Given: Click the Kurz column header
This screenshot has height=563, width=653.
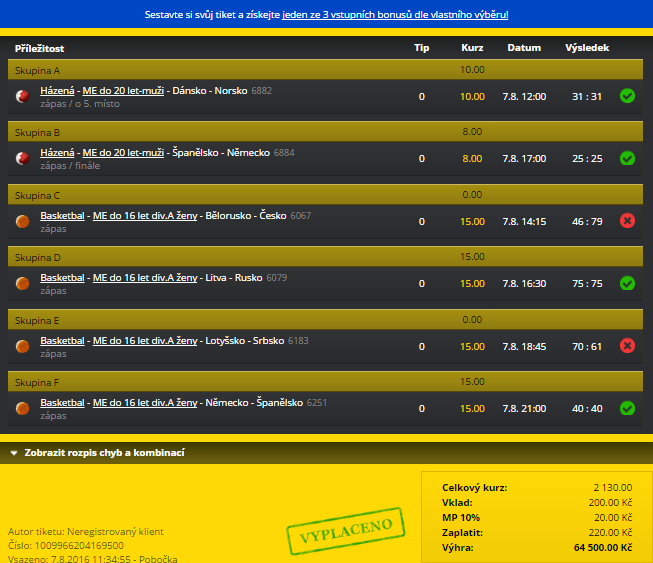Looking at the screenshot, I should coord(472,48).
